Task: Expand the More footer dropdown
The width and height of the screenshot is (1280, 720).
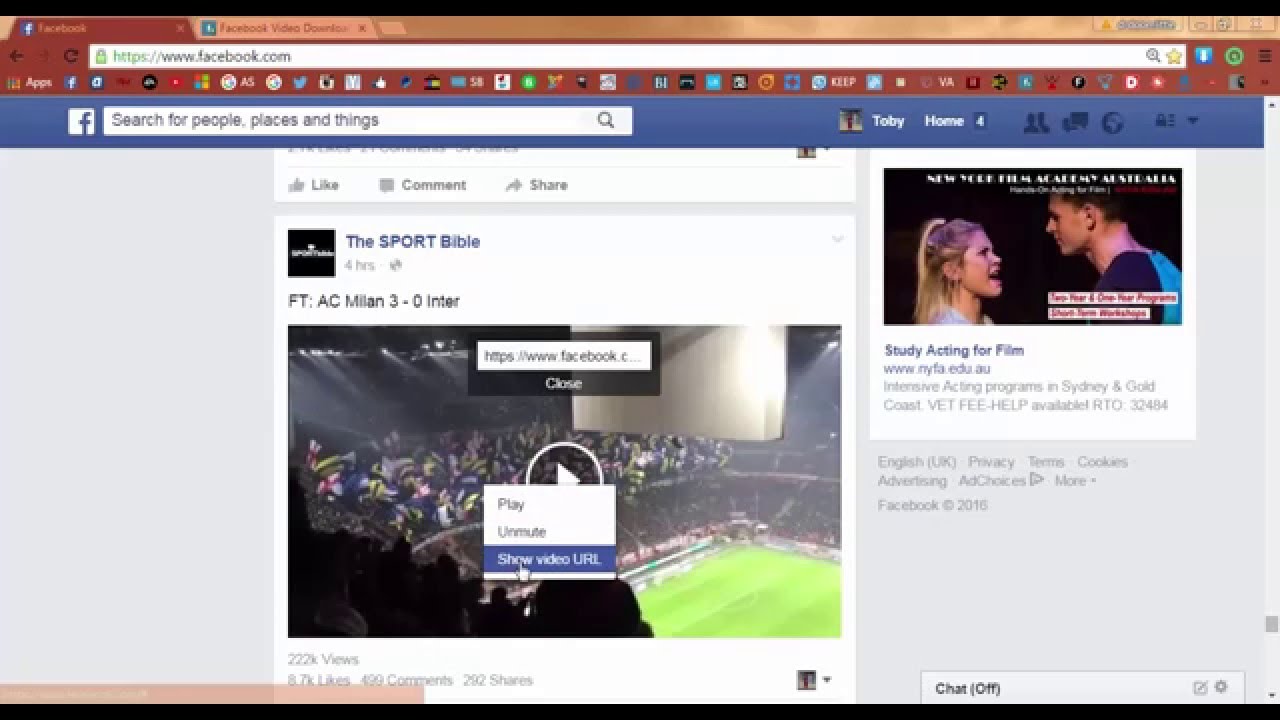Action: click(x=1075, y=481)
